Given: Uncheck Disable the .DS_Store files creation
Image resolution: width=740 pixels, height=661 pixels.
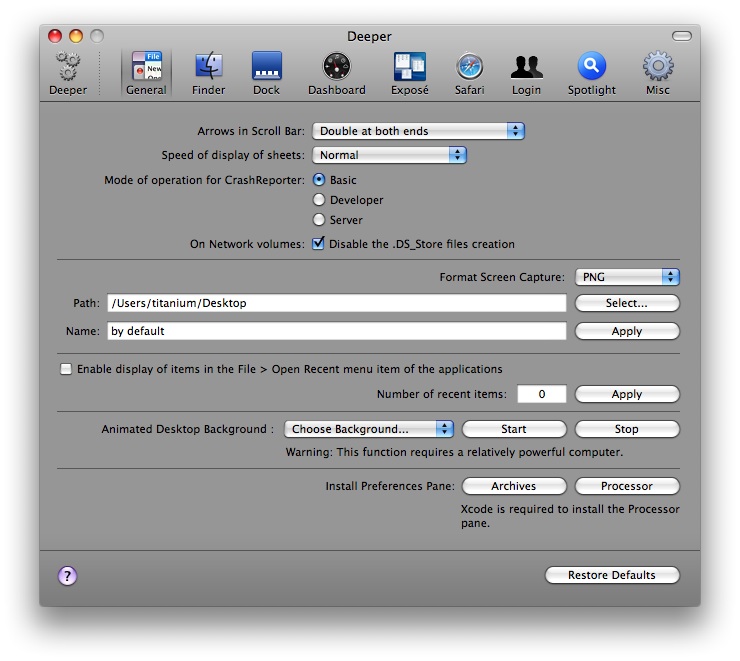Looking at the screenshot, I should coord(319,244).
